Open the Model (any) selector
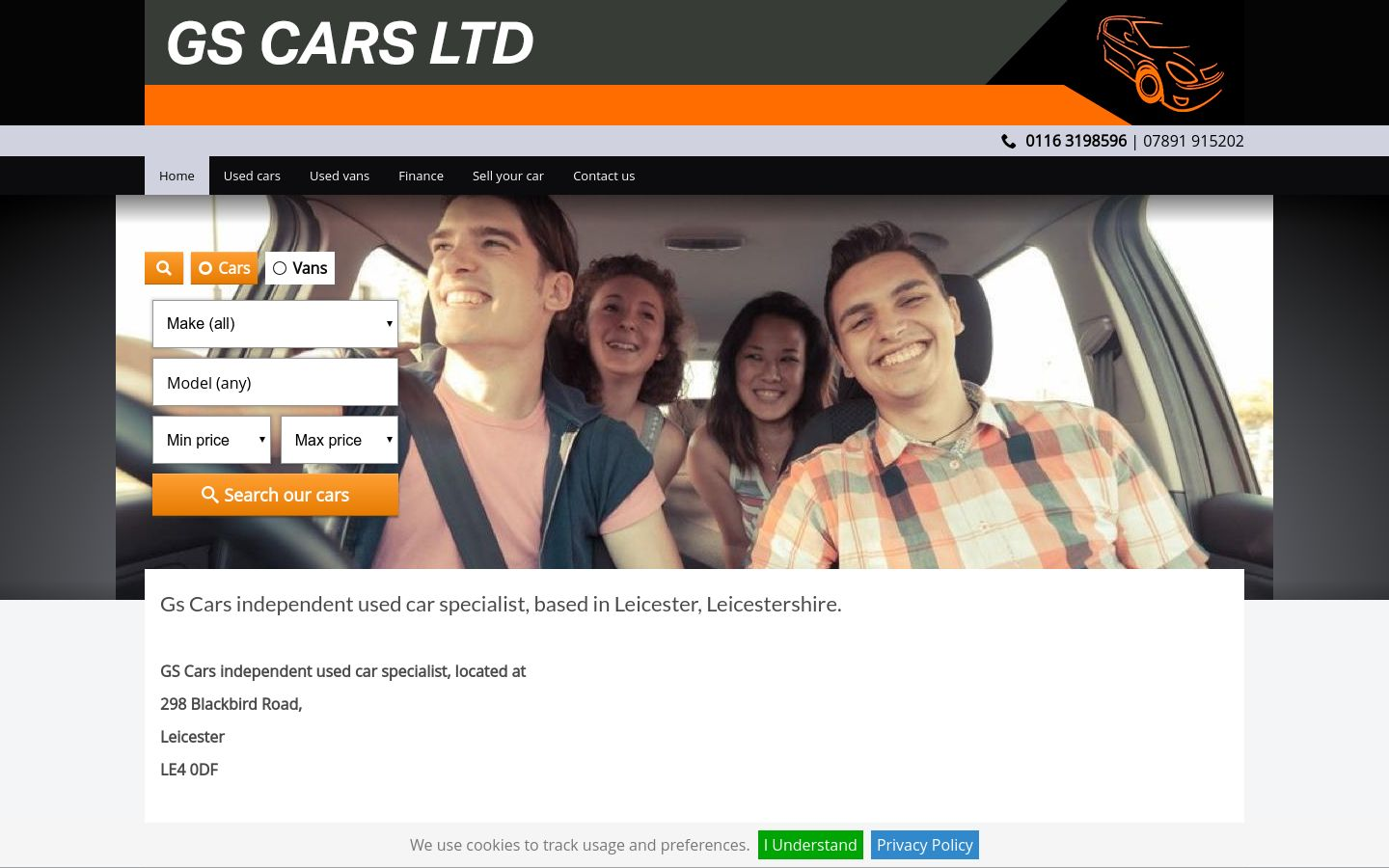Viewport: 1389px width, 868px height. click(275, 383)
